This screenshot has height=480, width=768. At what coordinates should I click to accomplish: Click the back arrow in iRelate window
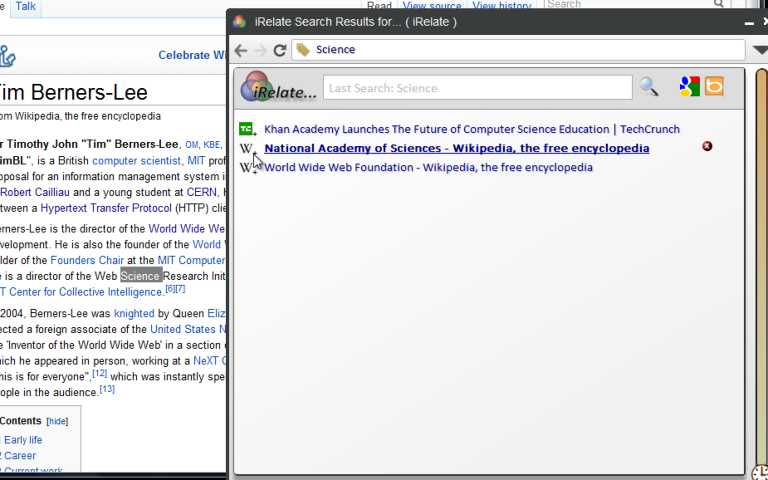click(x=240, y=50)
